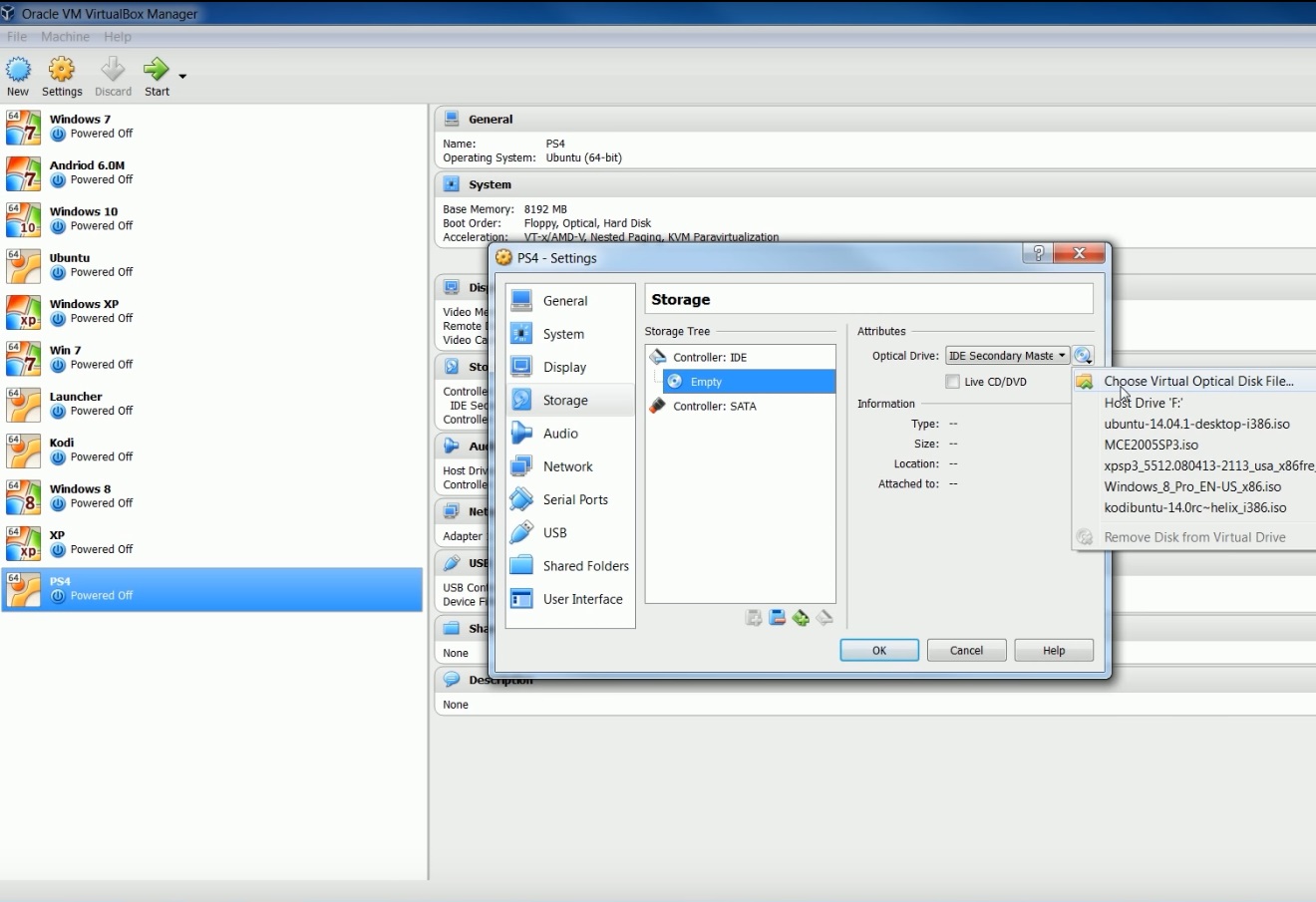Image resolution: width=1316 pixels, height=902 pixels.
Task: Open the Optical Drive IDE Secondary Master dropdown
Action: 1007,356
